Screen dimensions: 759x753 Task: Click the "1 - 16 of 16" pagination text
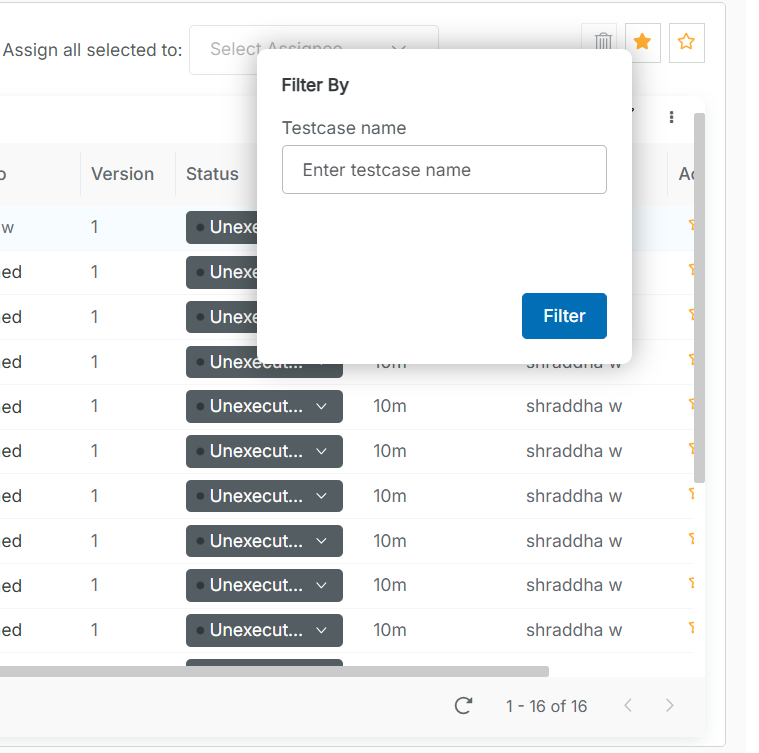coord(546,706)
